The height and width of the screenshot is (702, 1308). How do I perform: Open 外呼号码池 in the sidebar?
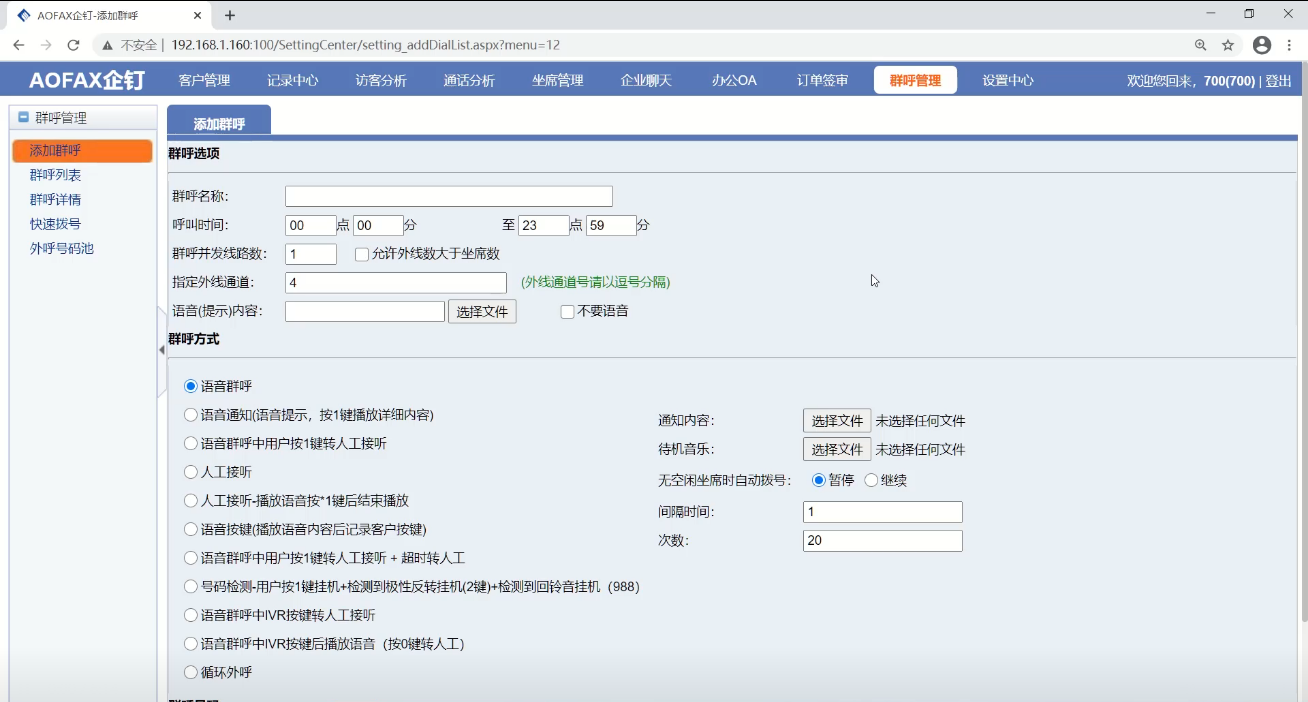(62, 248)
